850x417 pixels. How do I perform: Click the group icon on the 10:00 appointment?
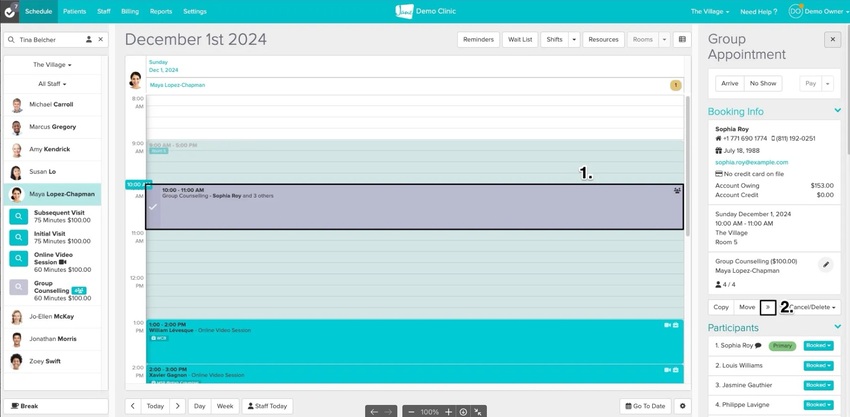tap(677, 190)
